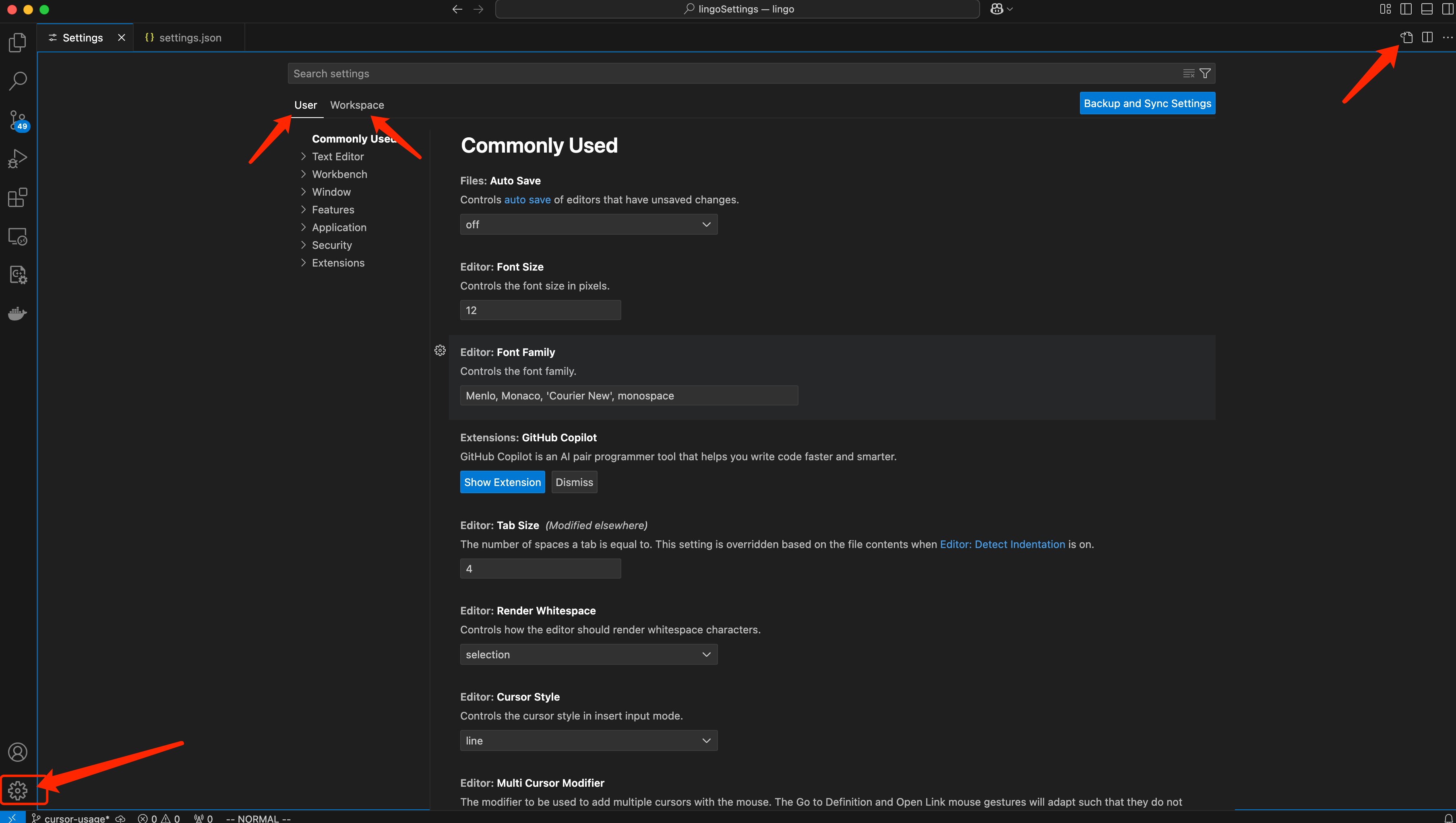Click the Font Size field showing 12
Screen dimensions: 1456x823
coord(540,310)
